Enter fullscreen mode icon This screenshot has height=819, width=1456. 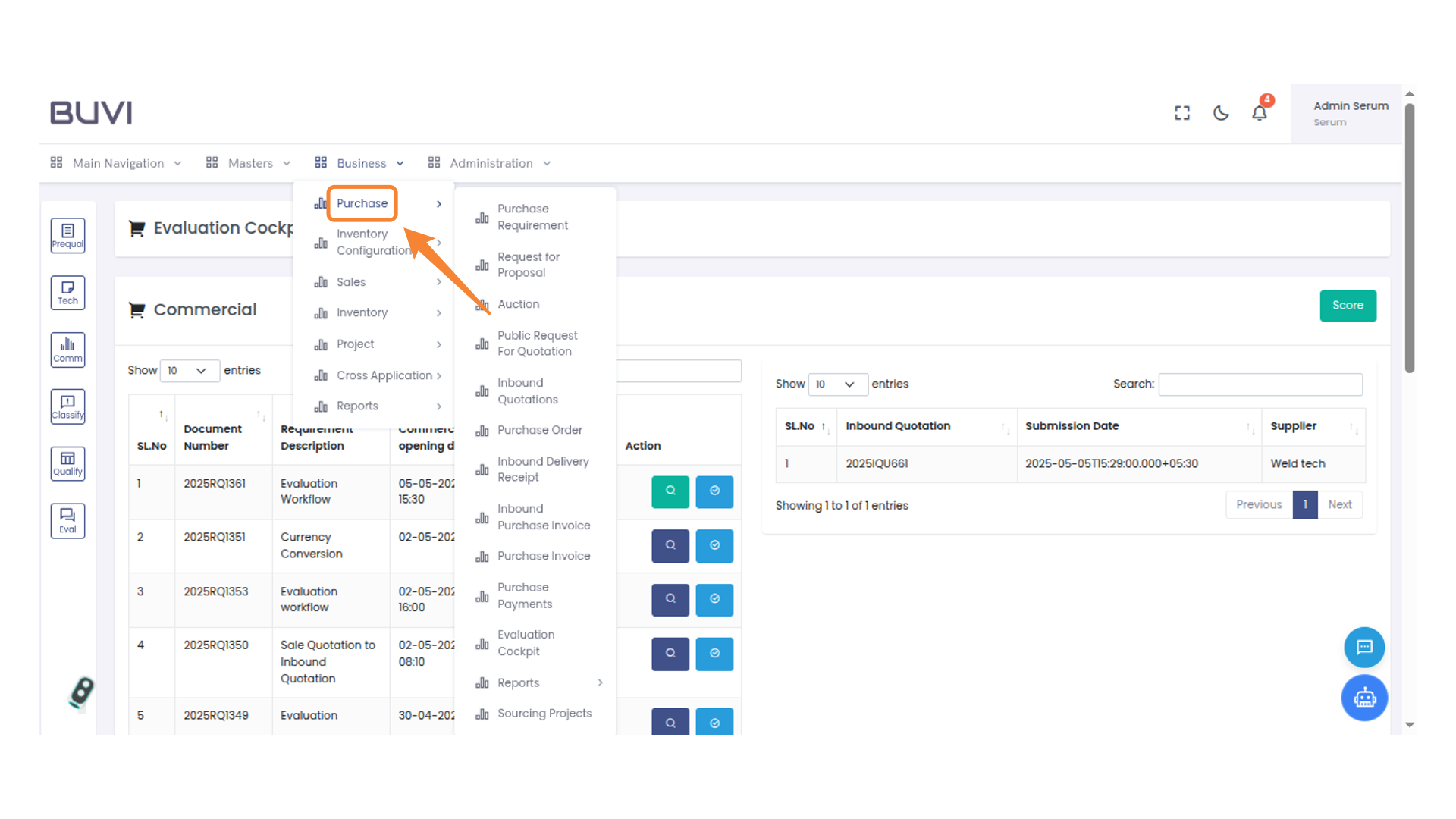click(x=1181, y=113)
